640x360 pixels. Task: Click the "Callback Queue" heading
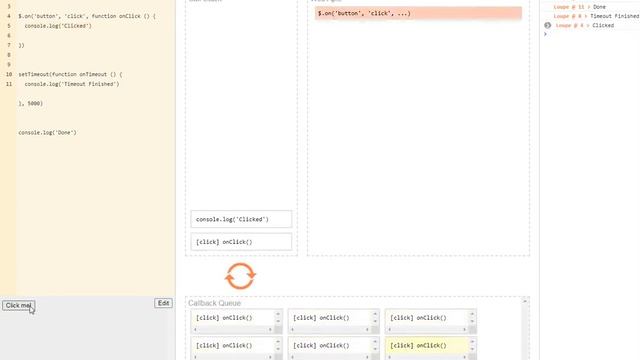click(x=214, y=303)
